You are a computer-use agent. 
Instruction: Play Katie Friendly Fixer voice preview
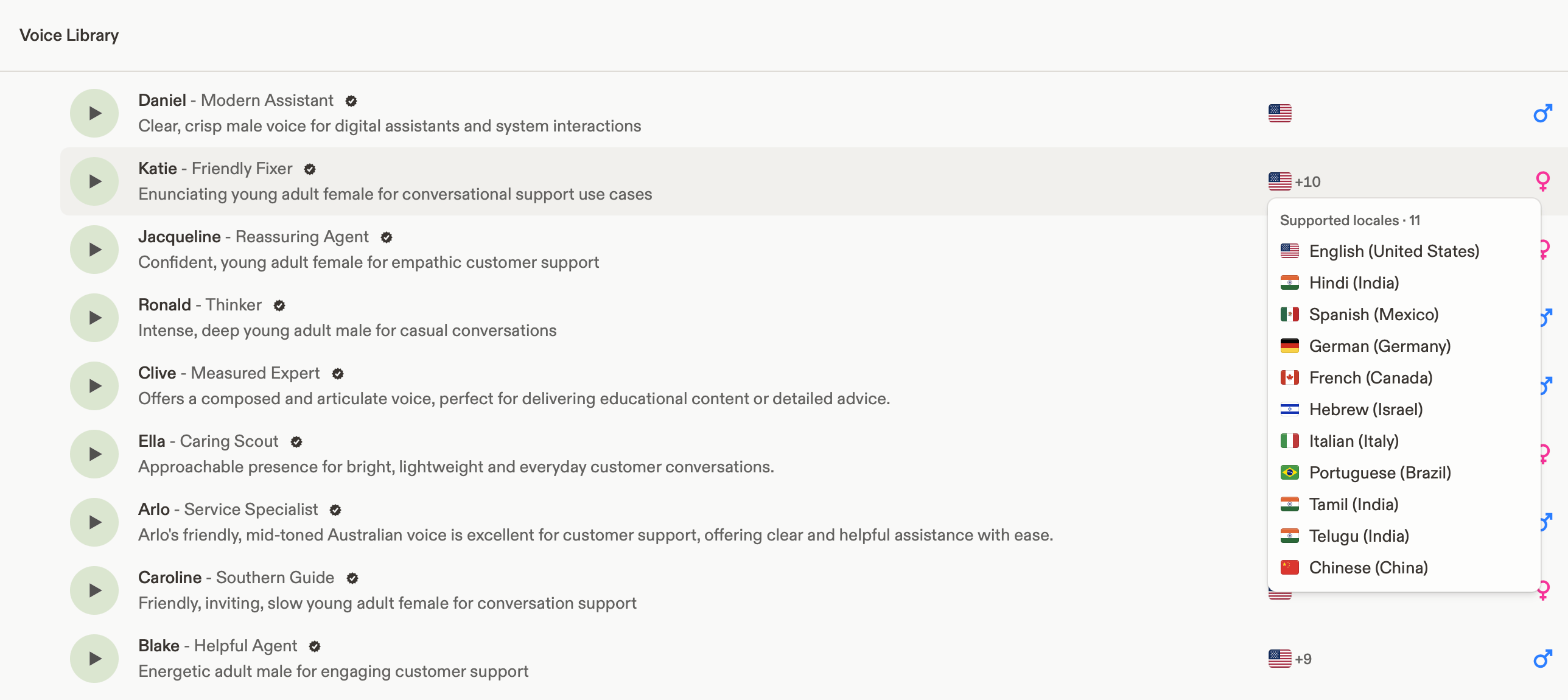coord(94,181)
